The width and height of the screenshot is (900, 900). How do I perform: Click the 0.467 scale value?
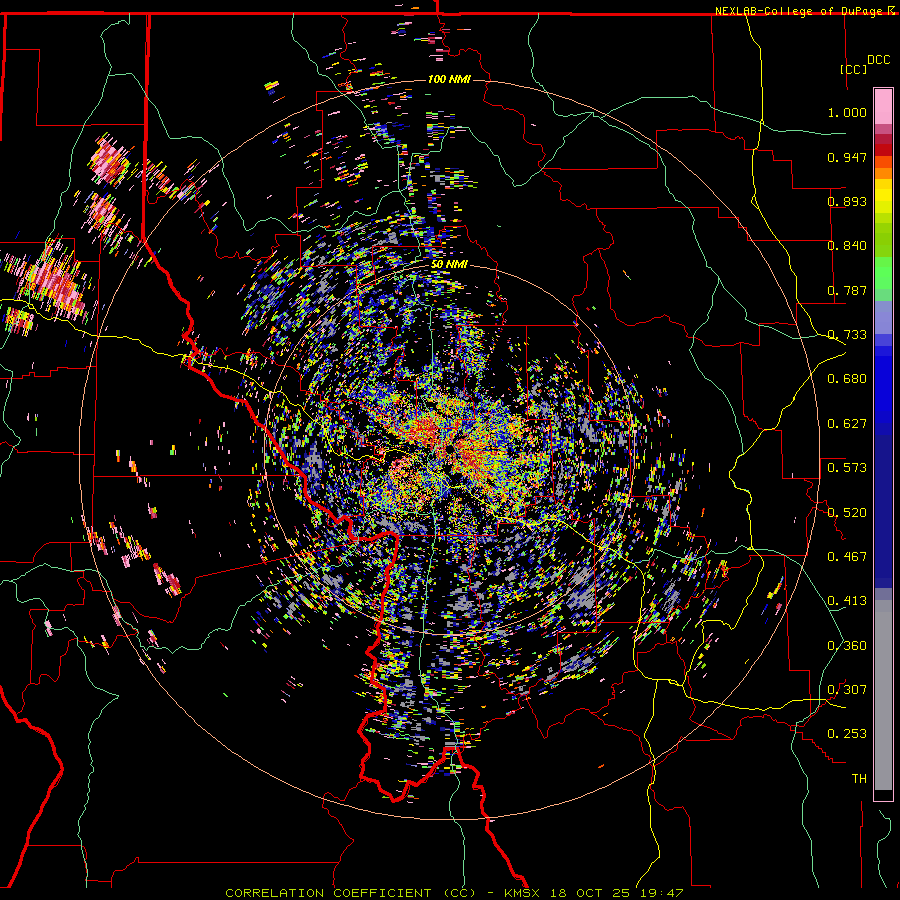coord(847,557)
